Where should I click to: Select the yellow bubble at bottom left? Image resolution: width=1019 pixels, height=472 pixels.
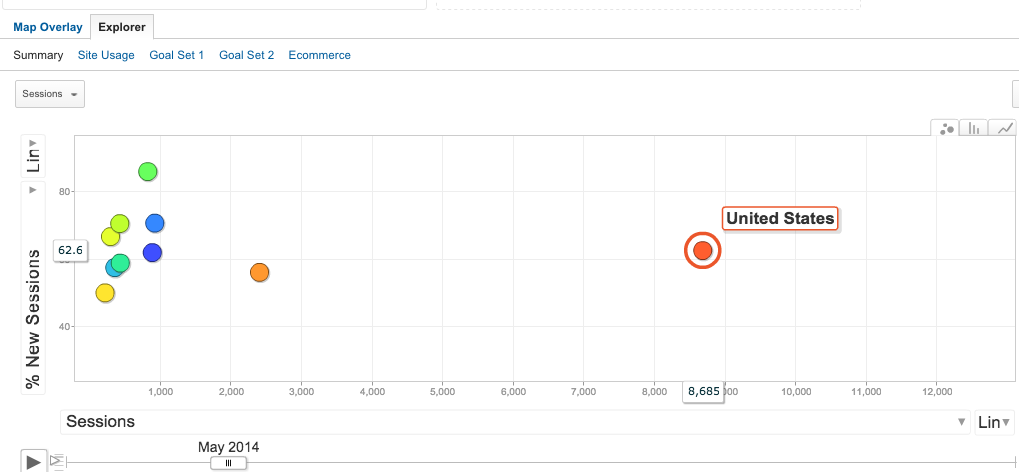pyautogui.click(x=105, y=293)
